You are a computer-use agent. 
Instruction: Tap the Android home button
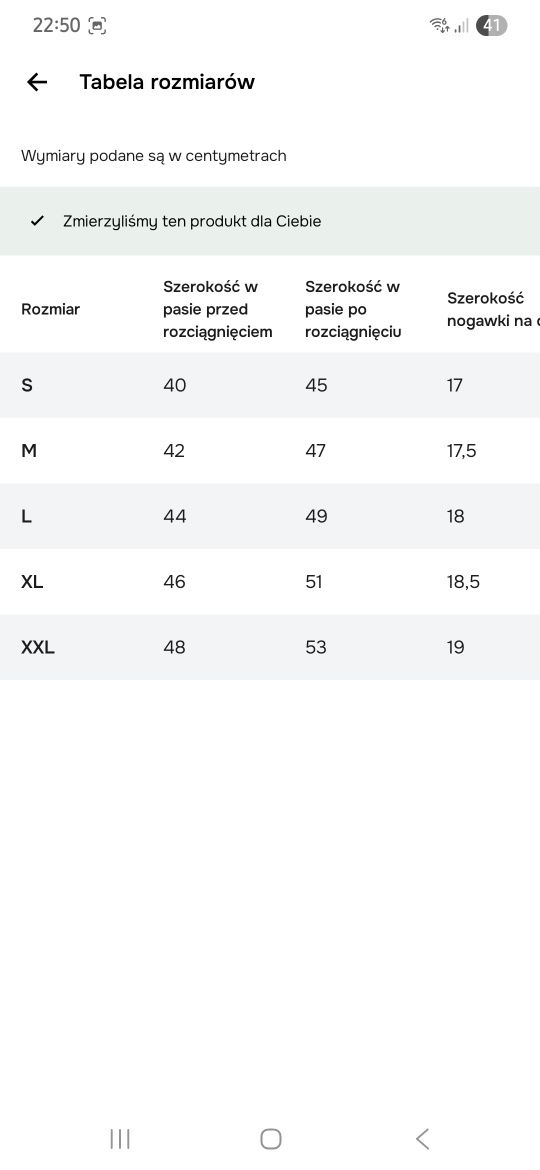[271, 1139]
